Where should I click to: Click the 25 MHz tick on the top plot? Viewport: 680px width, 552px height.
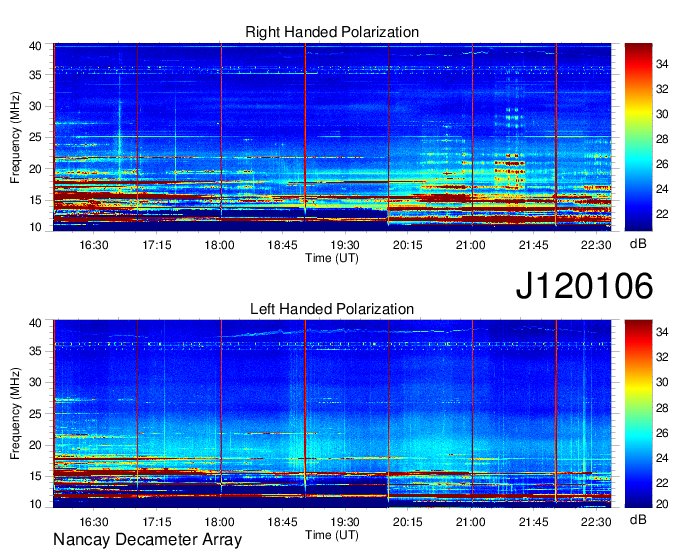click(x=36, y=137)
